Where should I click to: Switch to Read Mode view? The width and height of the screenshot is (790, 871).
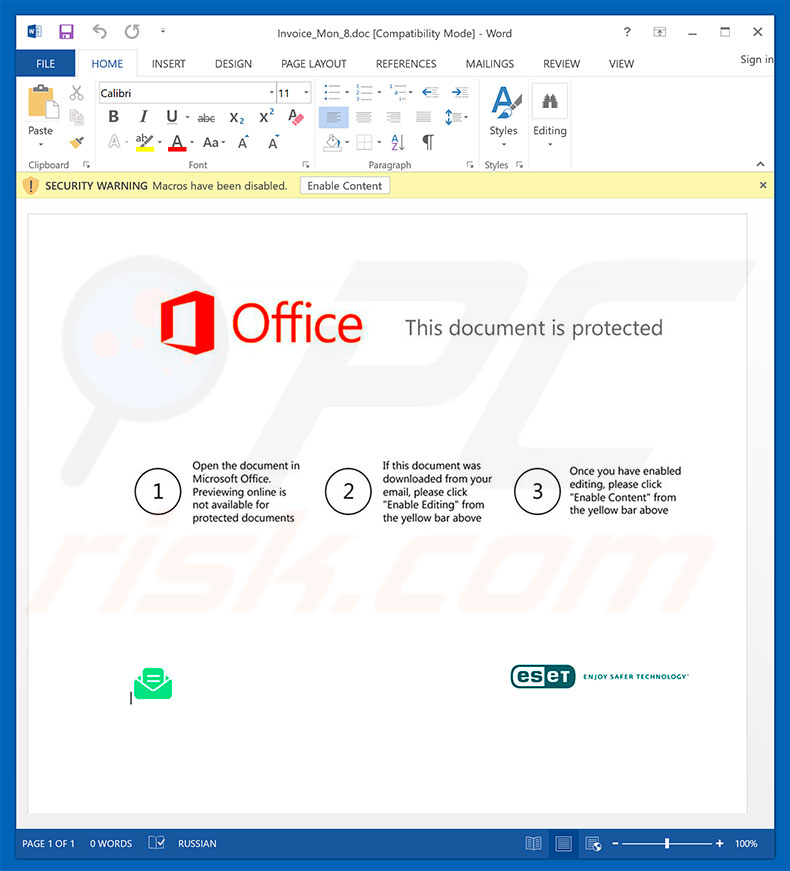[533, 843]
